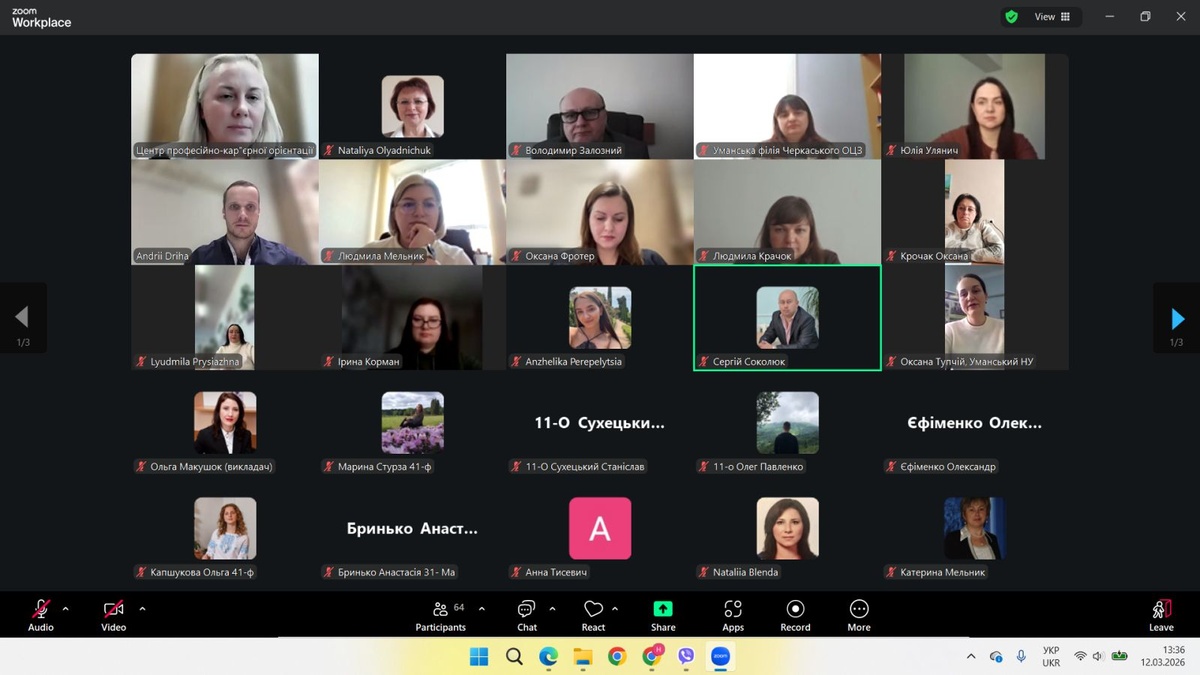This screenshot has height=675, width=1200.
Task: Unmute the microphone with Audio button
Action: tap(41, 615)
